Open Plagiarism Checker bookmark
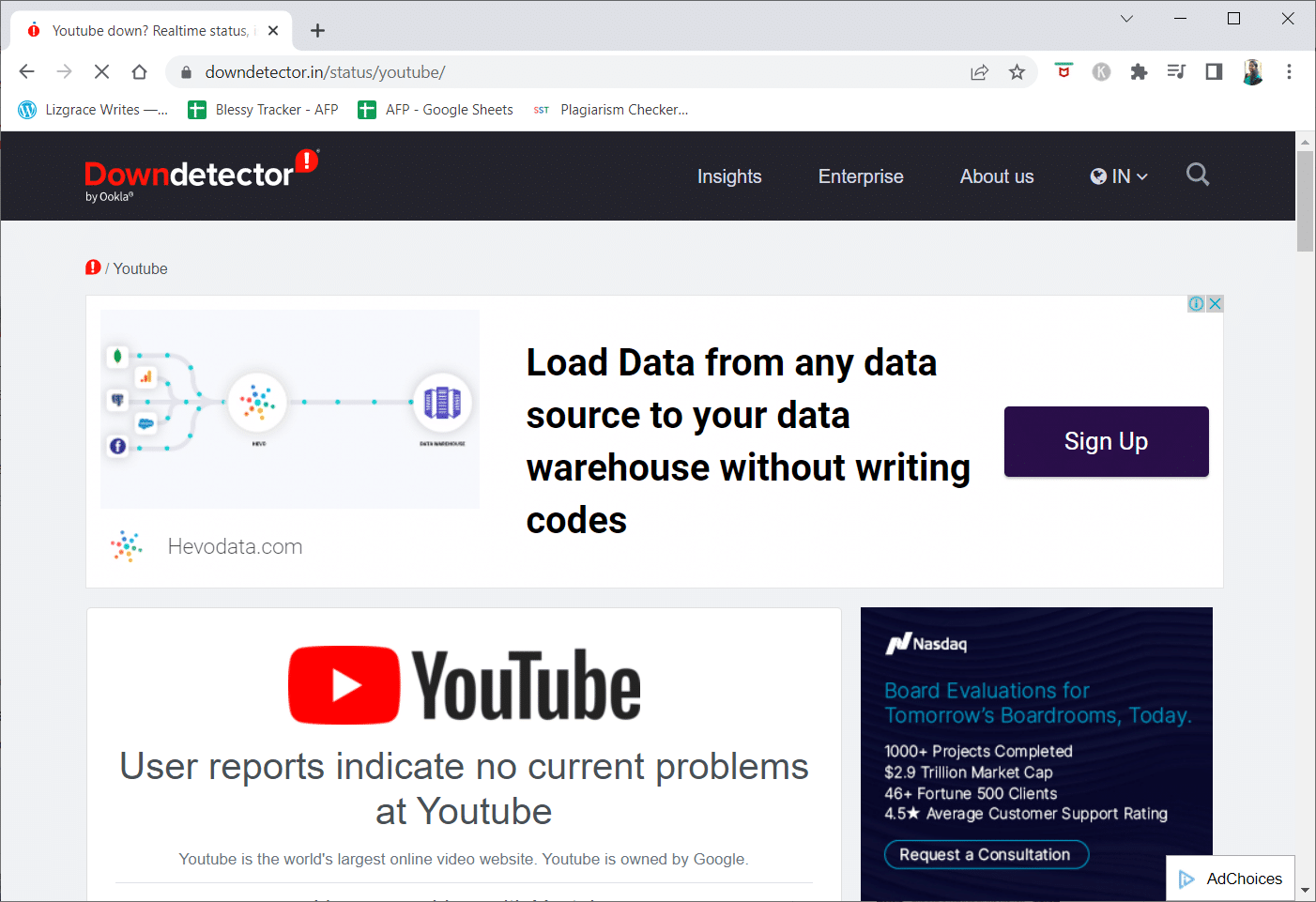The height and width of the screenshot is (902, 1316). tap(610, 110)
